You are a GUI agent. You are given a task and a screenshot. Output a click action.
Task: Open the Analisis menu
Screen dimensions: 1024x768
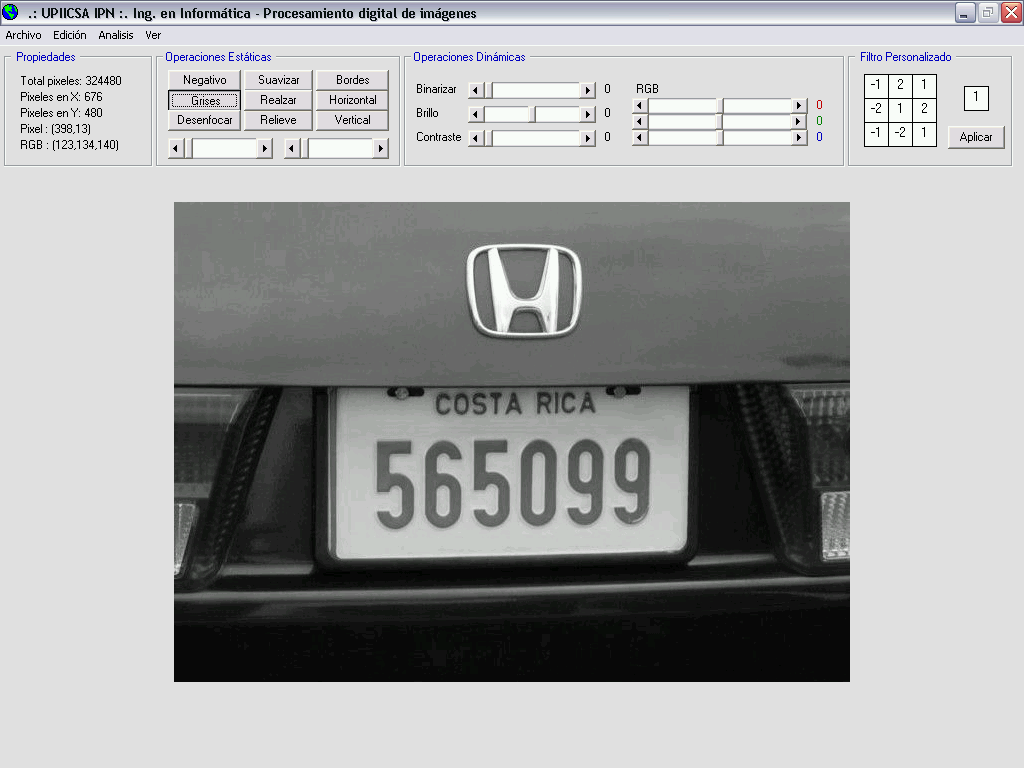(116, 35)
